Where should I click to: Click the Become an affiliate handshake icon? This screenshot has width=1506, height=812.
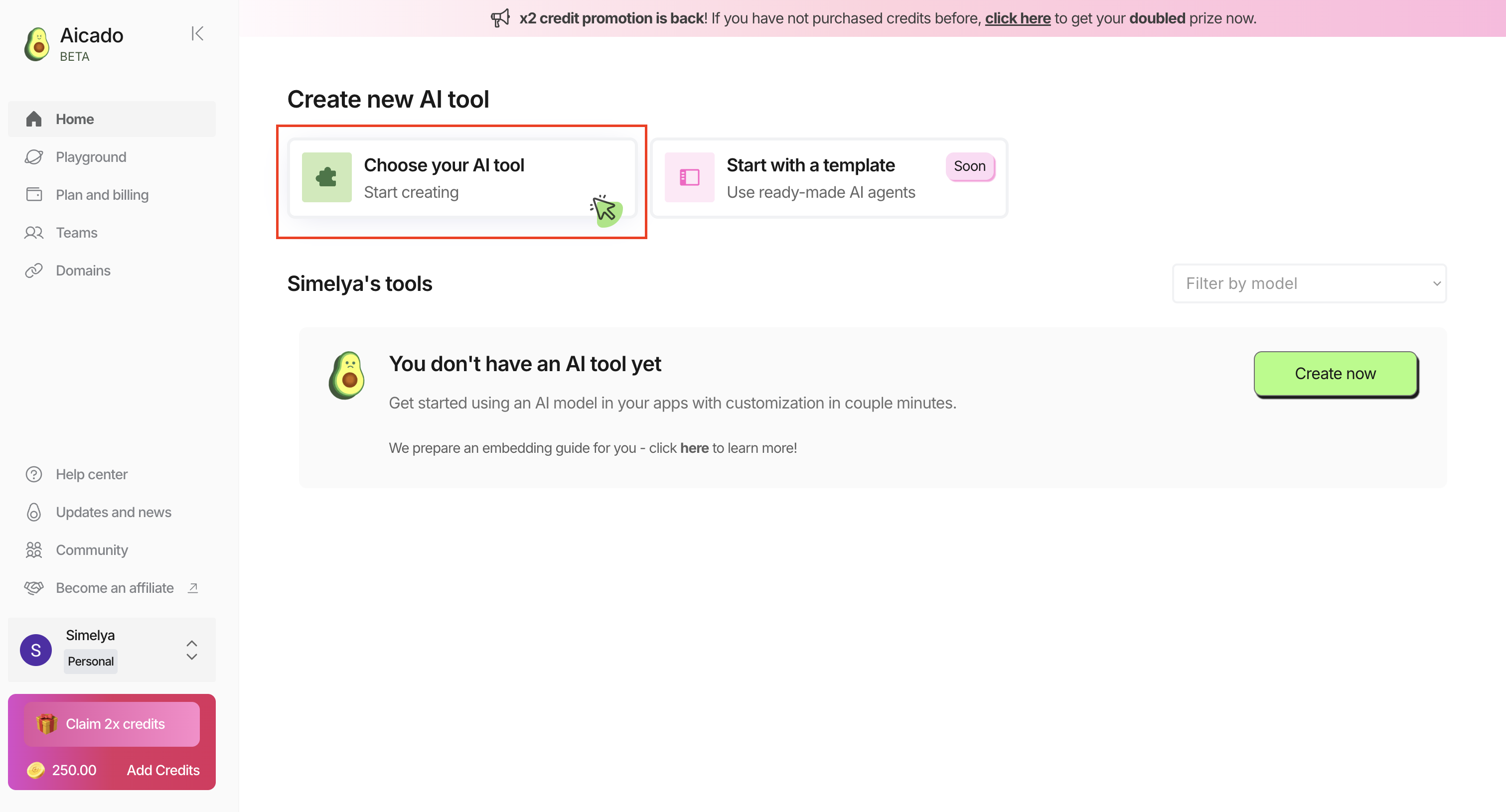coord(34,587)
